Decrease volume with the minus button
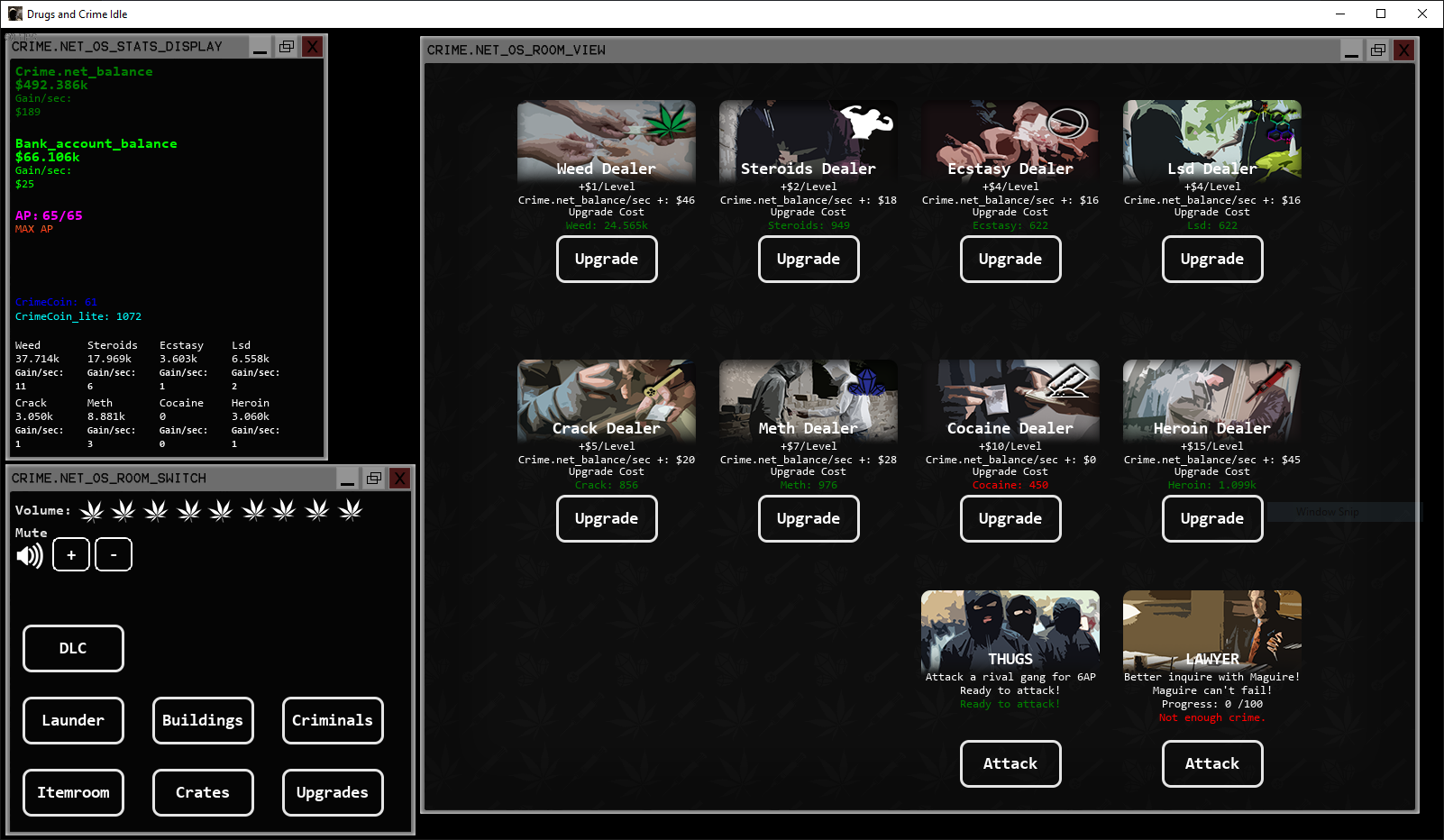 point(114,554)
